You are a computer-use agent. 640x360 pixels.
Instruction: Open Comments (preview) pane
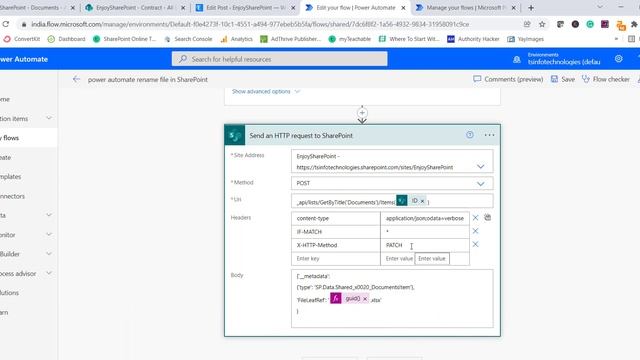click(x=508, y=79)
